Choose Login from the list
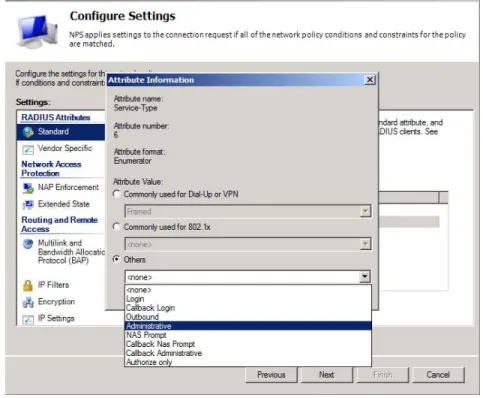483x398 pixels. click(x=248, y=299)
